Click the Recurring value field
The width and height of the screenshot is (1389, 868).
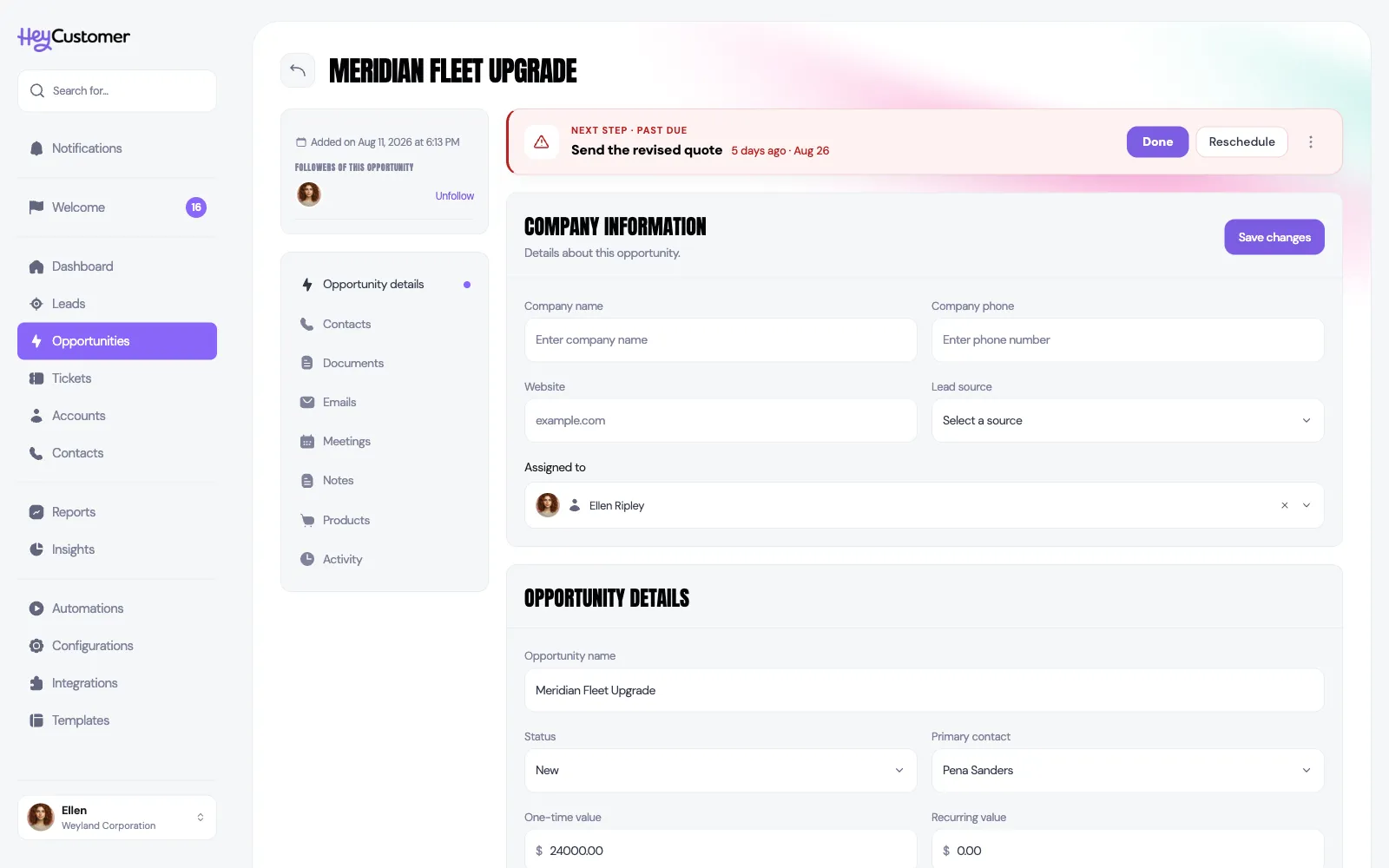tap(1128, 850)
